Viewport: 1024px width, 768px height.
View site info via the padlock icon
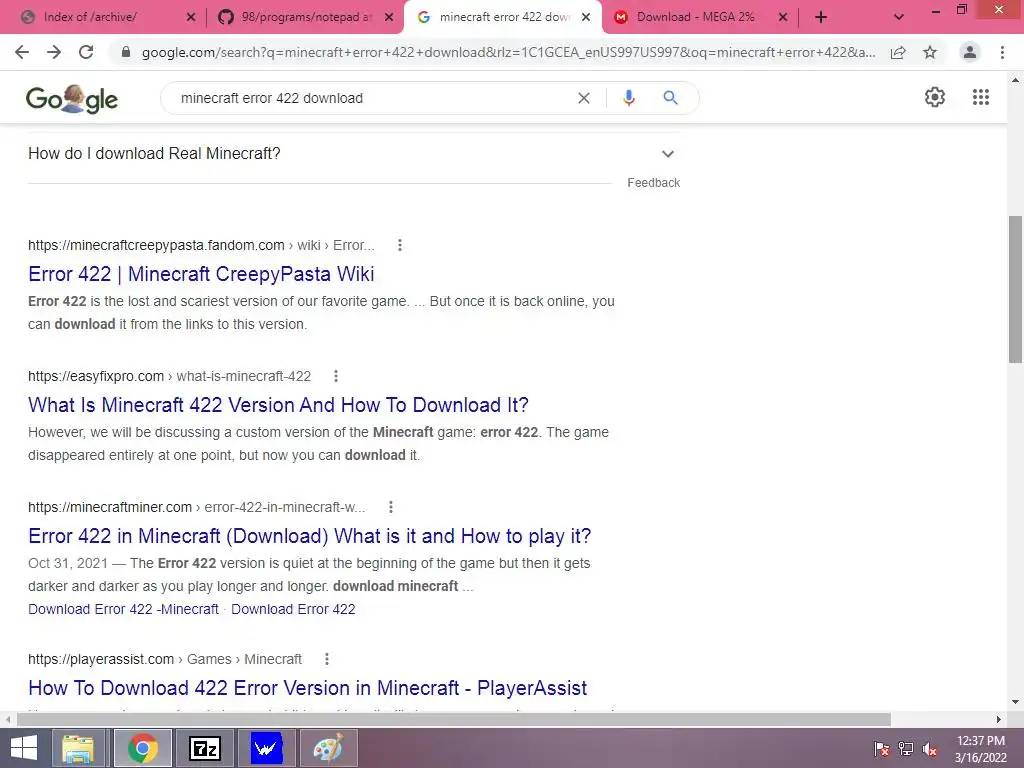coord(126,52)
